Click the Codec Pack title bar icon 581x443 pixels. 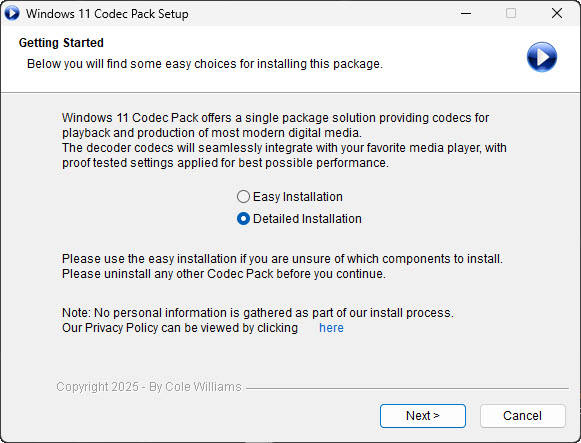[11, 13]
